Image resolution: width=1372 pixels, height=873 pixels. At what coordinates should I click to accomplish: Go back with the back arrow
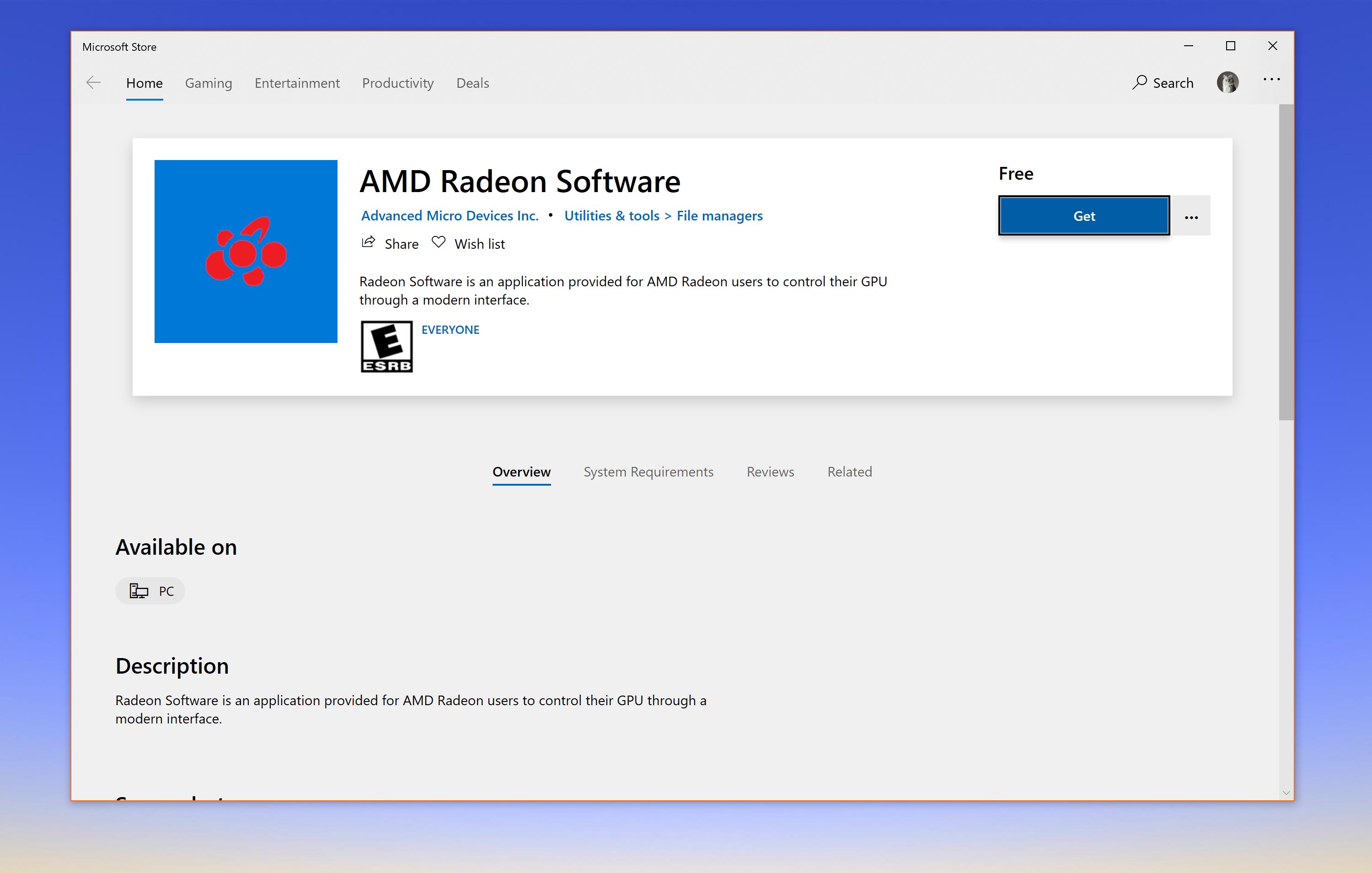click(x=93, y=83)
